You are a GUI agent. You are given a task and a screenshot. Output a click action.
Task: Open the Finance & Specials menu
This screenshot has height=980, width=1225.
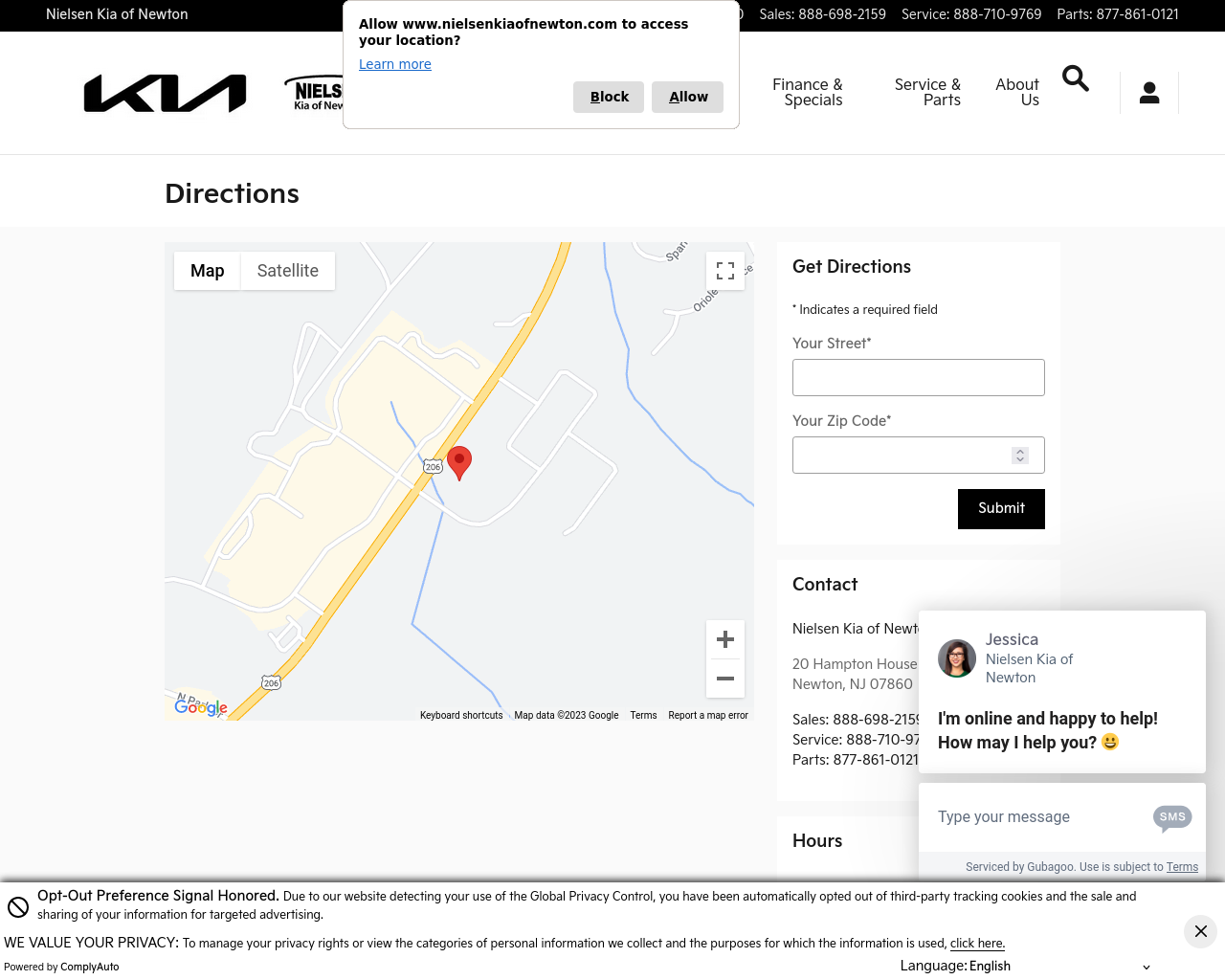808,92
